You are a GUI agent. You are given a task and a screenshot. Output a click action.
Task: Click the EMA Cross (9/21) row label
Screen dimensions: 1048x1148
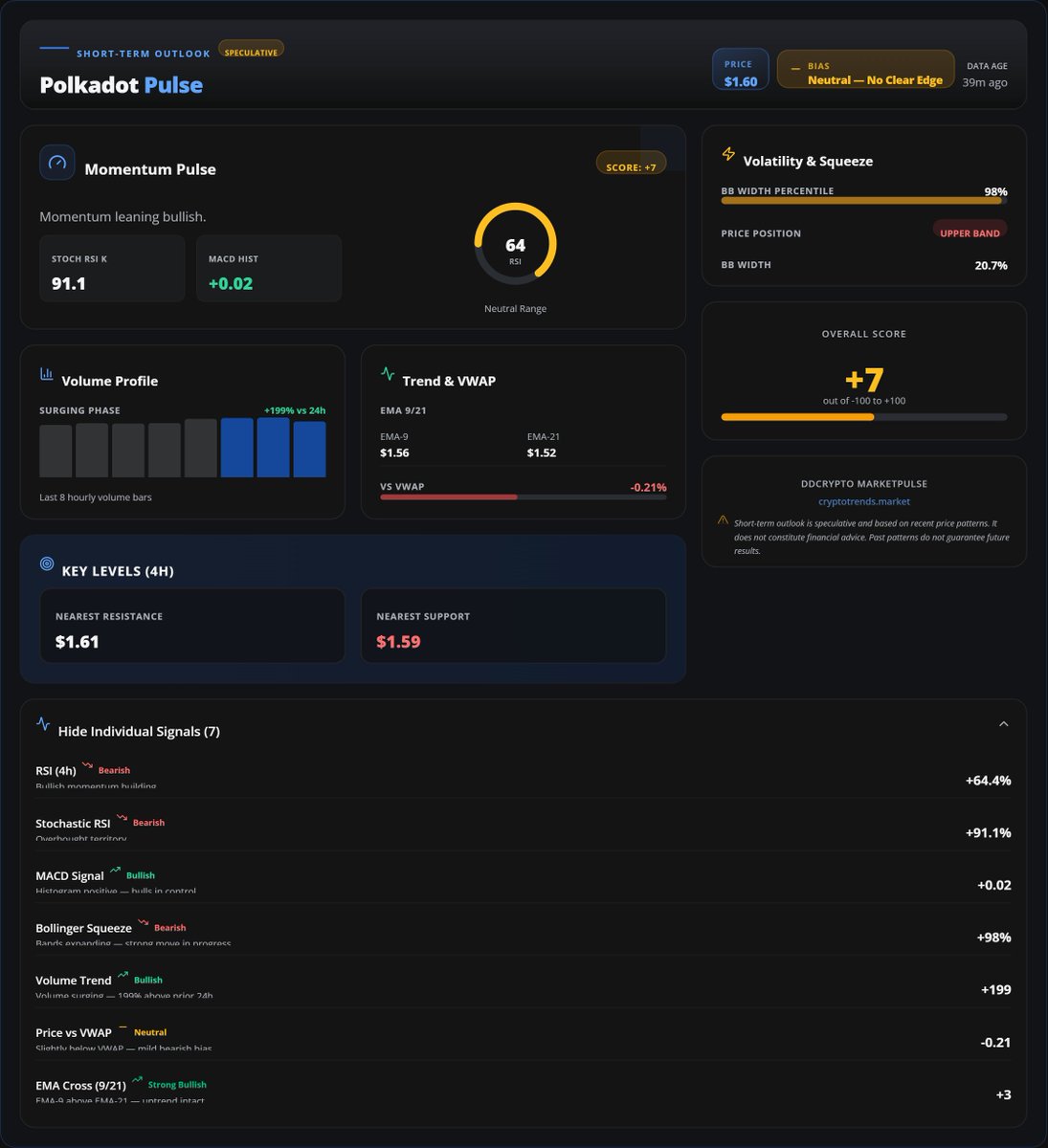pos(80,1086)
